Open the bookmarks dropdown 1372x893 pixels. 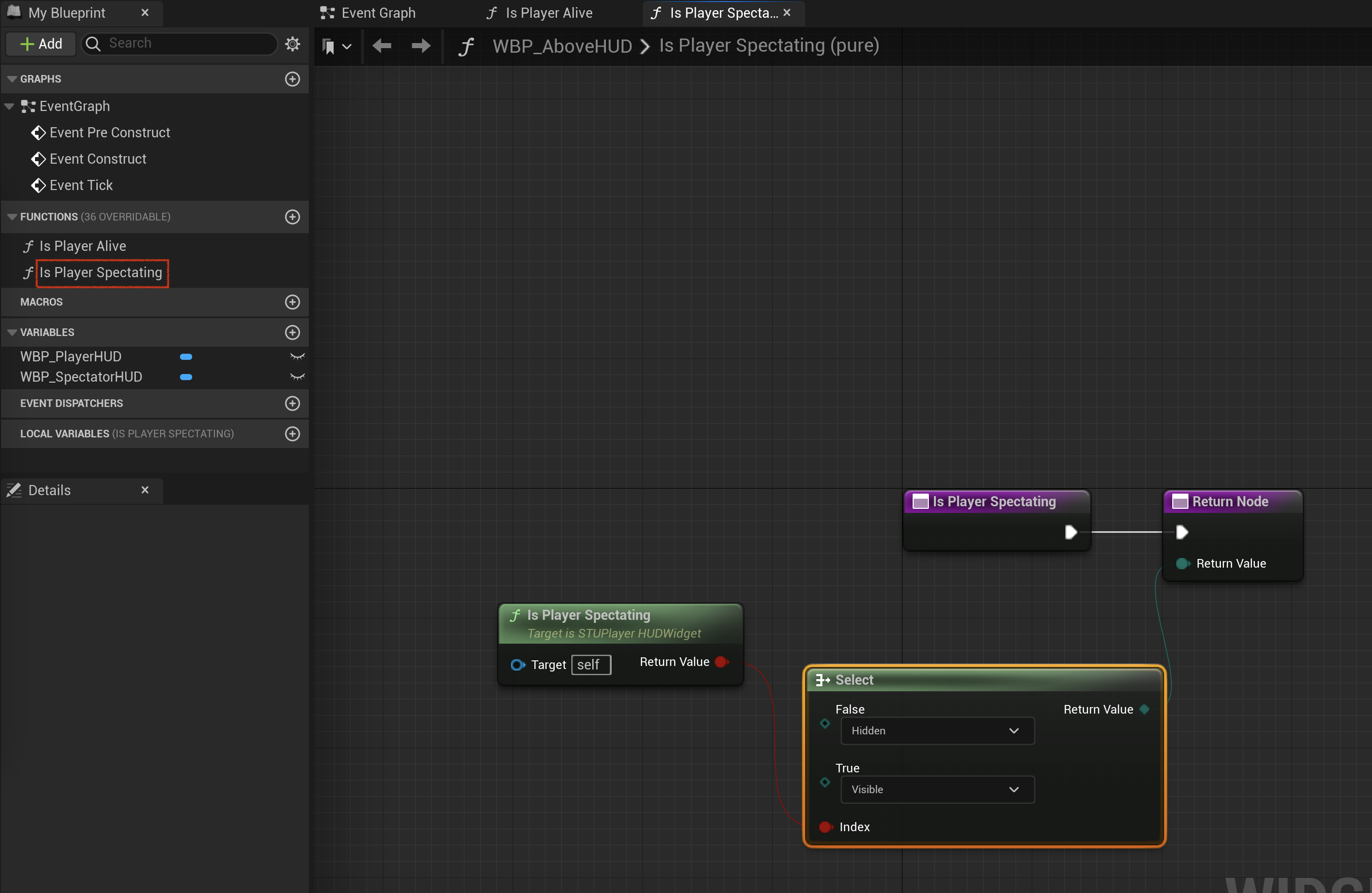(337, 46)
